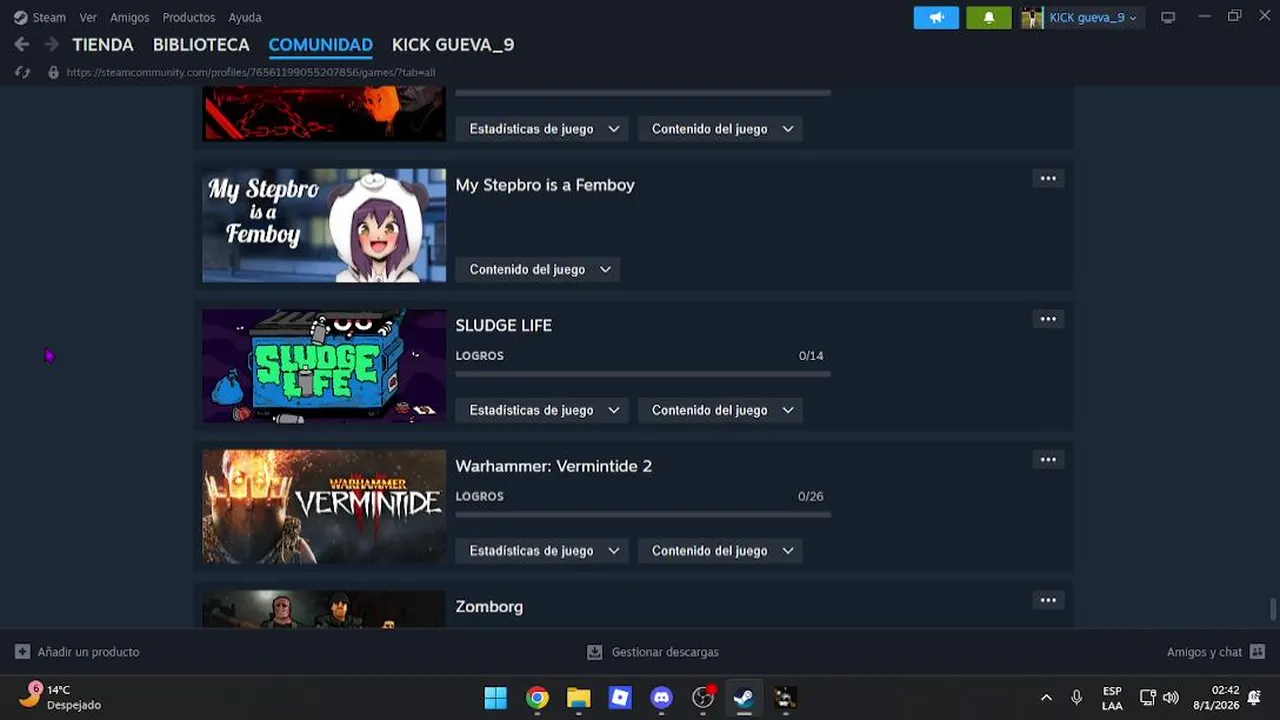Click the Añadir un producto link
The width and height of the screenshot is (1280, 720).
(x=88, y=652)
